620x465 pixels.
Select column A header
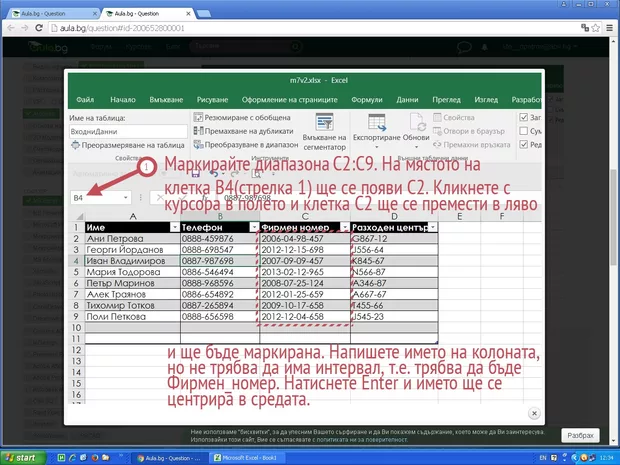coord(133,216)
